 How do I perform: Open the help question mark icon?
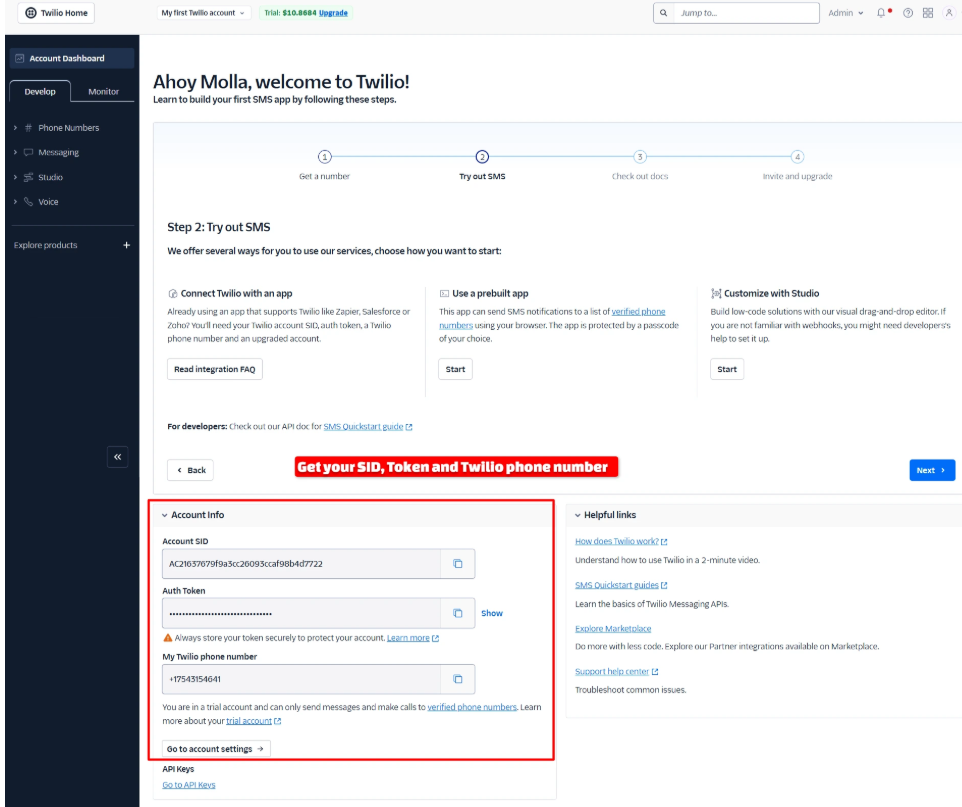(907, 13)
